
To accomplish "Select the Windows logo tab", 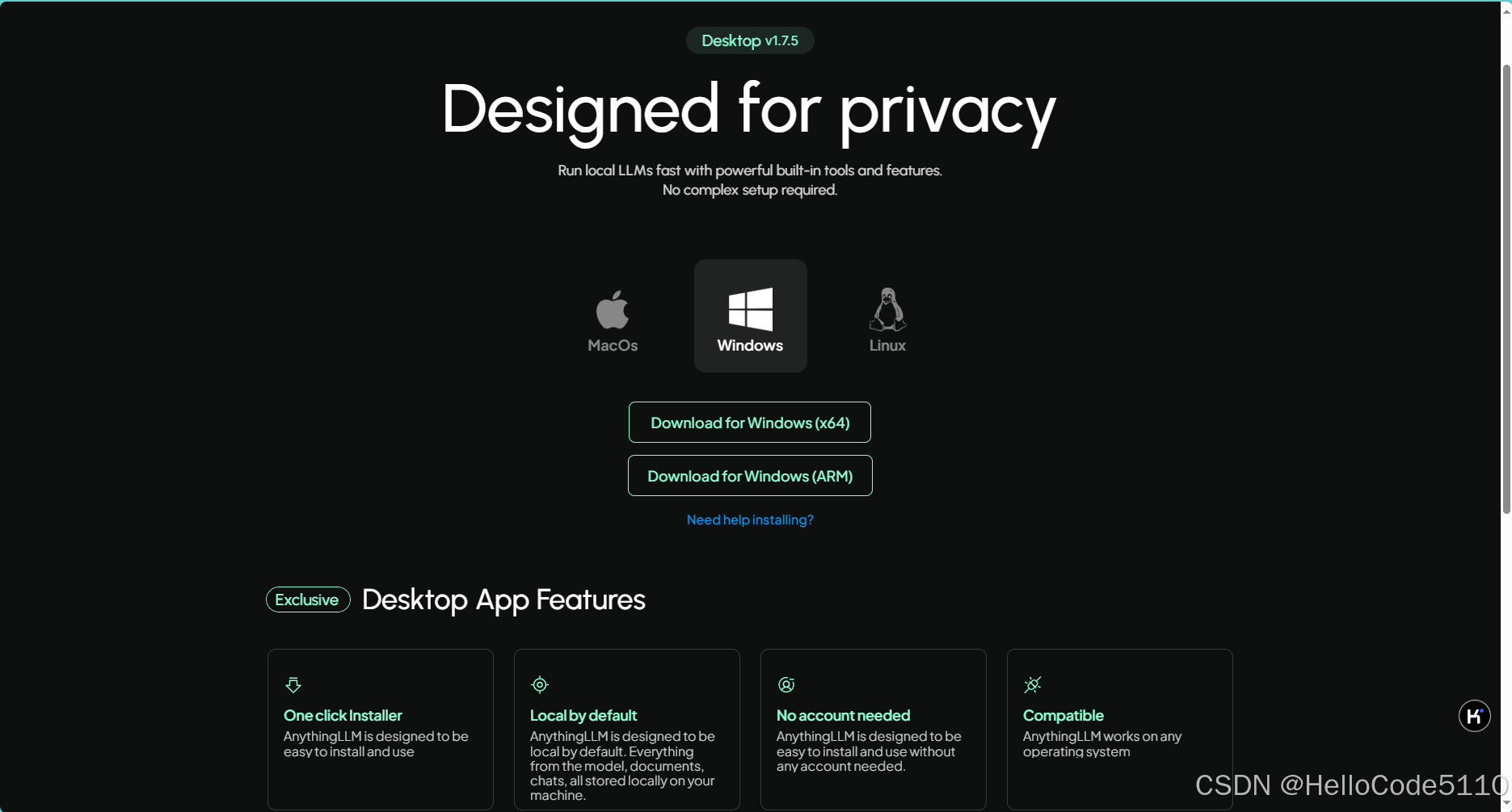I will pyautogui.click(x=750, y=316).
